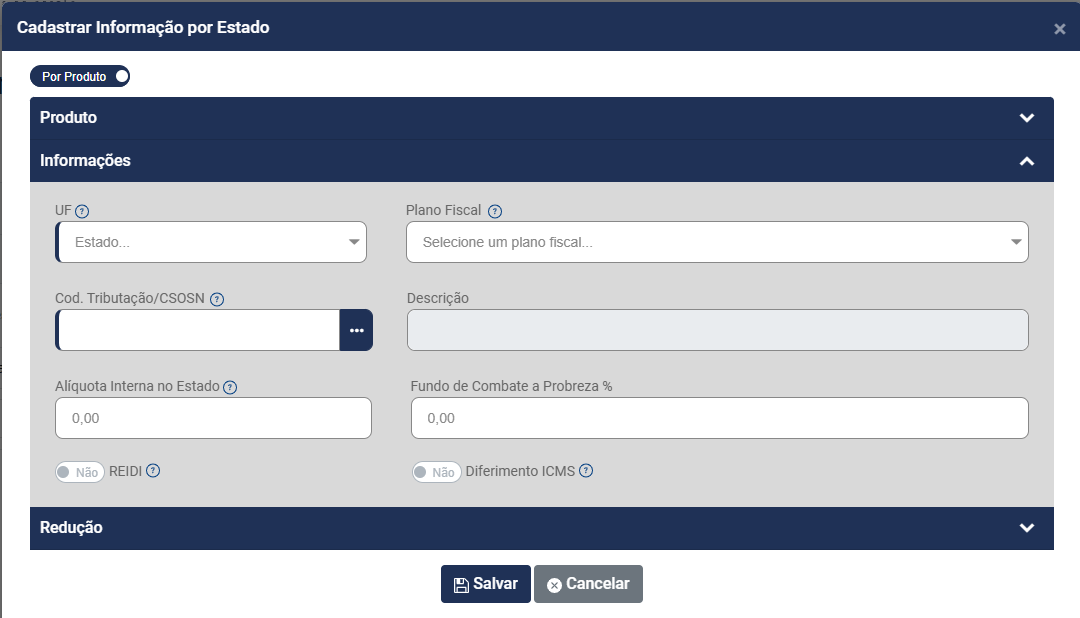
Task: Enable the REIDI toggle
Action: [80, 472]
